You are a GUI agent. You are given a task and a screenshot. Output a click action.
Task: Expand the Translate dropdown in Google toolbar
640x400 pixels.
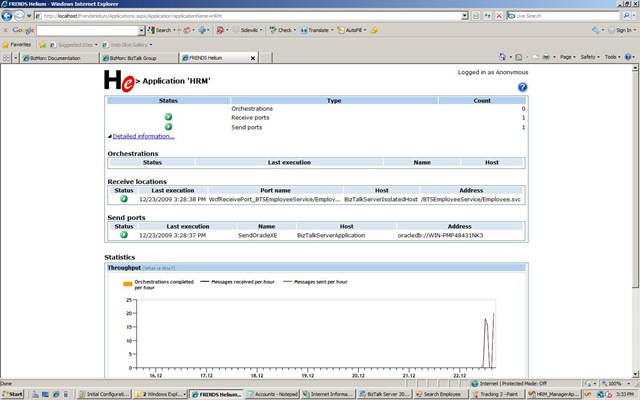332,30
